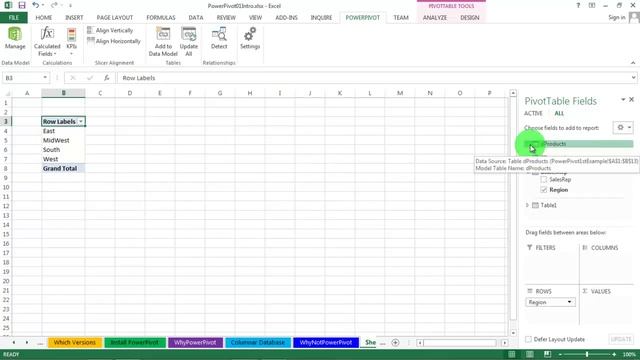The width and height of the screenshot is (640, 360).
Task: Click Align Vertically for slicers
Action: pyautogui.click(x=110, y=30)
